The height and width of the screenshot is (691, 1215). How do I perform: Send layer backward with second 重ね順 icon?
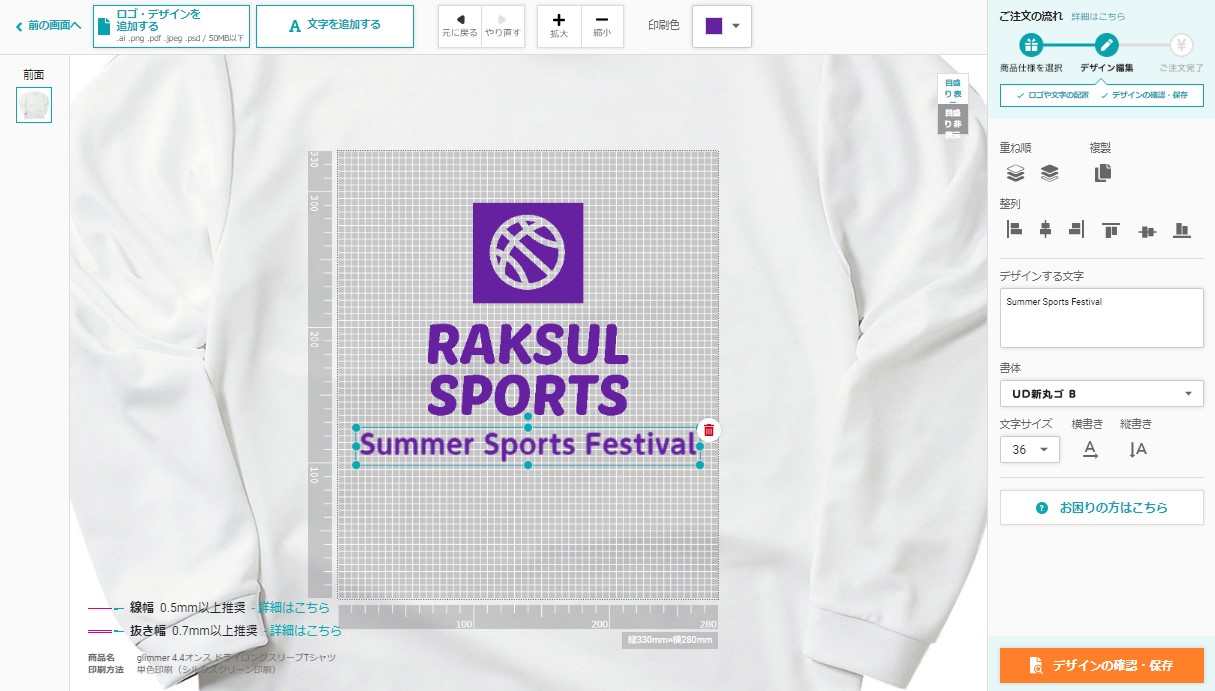(x=1049, y=173)
